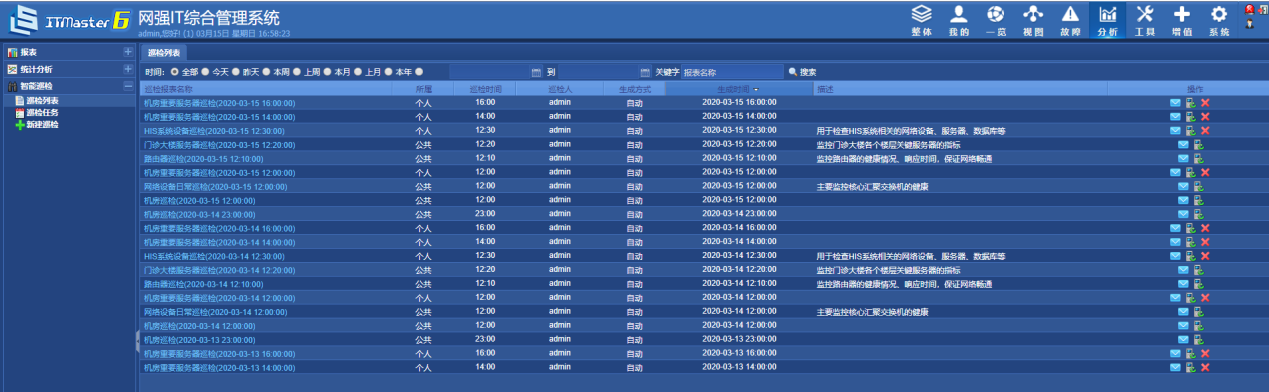Collapse the 智能巡检 sidebar section
This screenshot has width=1269, height=392.
127,86
